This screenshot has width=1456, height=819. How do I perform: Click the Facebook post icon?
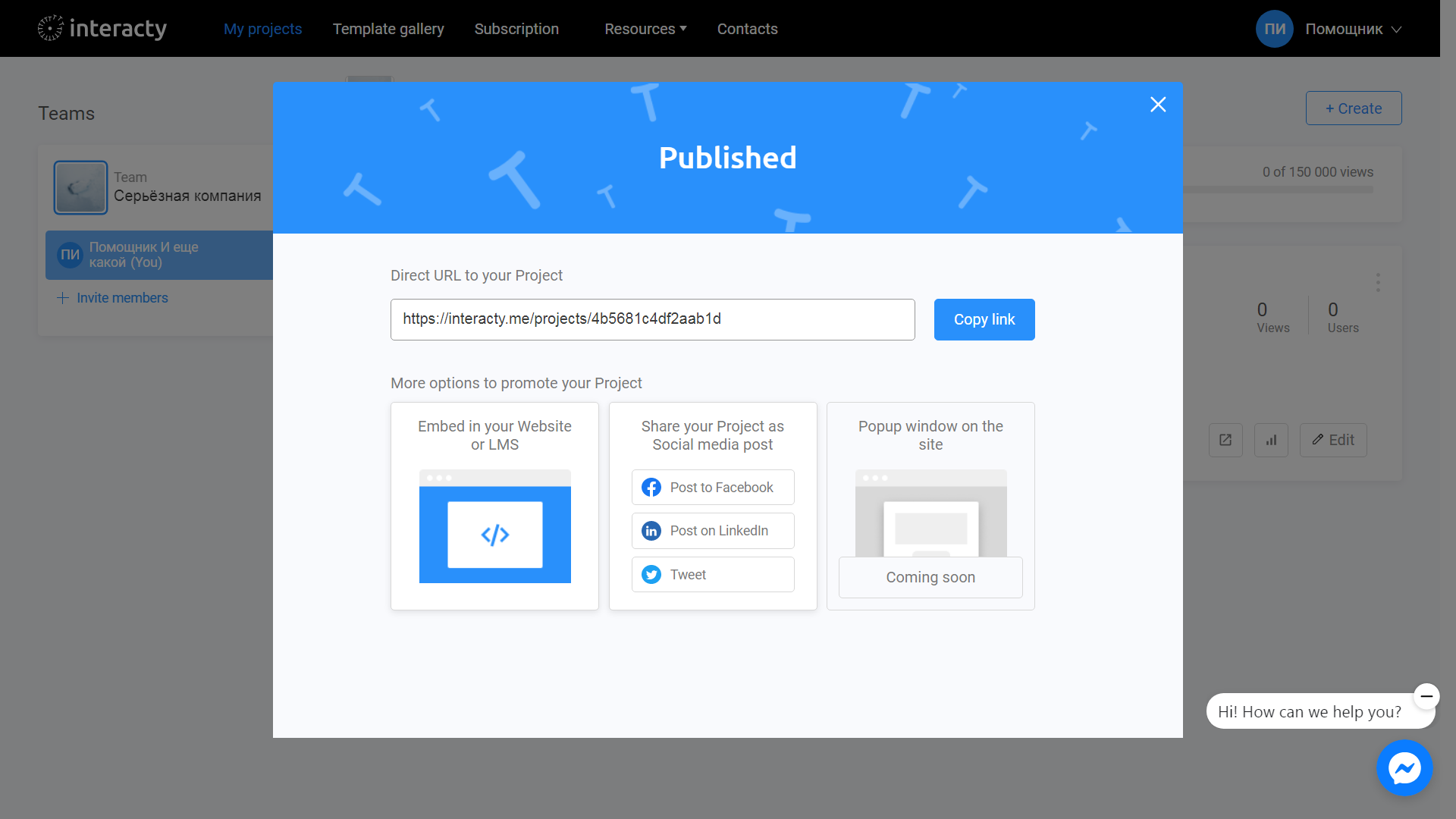pos(651,487)
